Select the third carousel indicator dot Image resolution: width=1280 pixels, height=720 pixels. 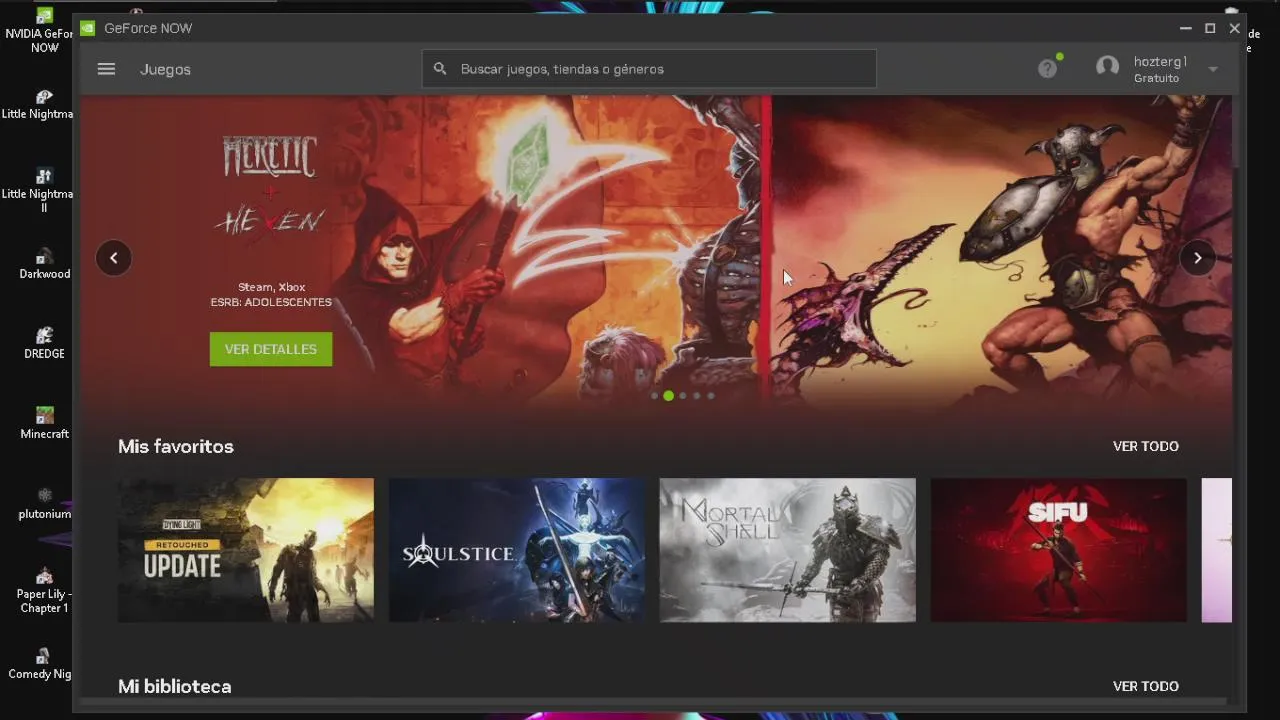pyautogui.click(x=683, y=396)
